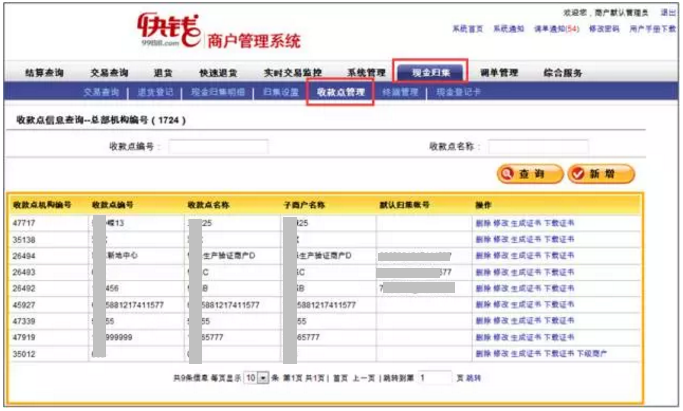Viewport: 683px width, 411px height.
Task: Click 下载证书 in row 47919
Action: point(559,337)
